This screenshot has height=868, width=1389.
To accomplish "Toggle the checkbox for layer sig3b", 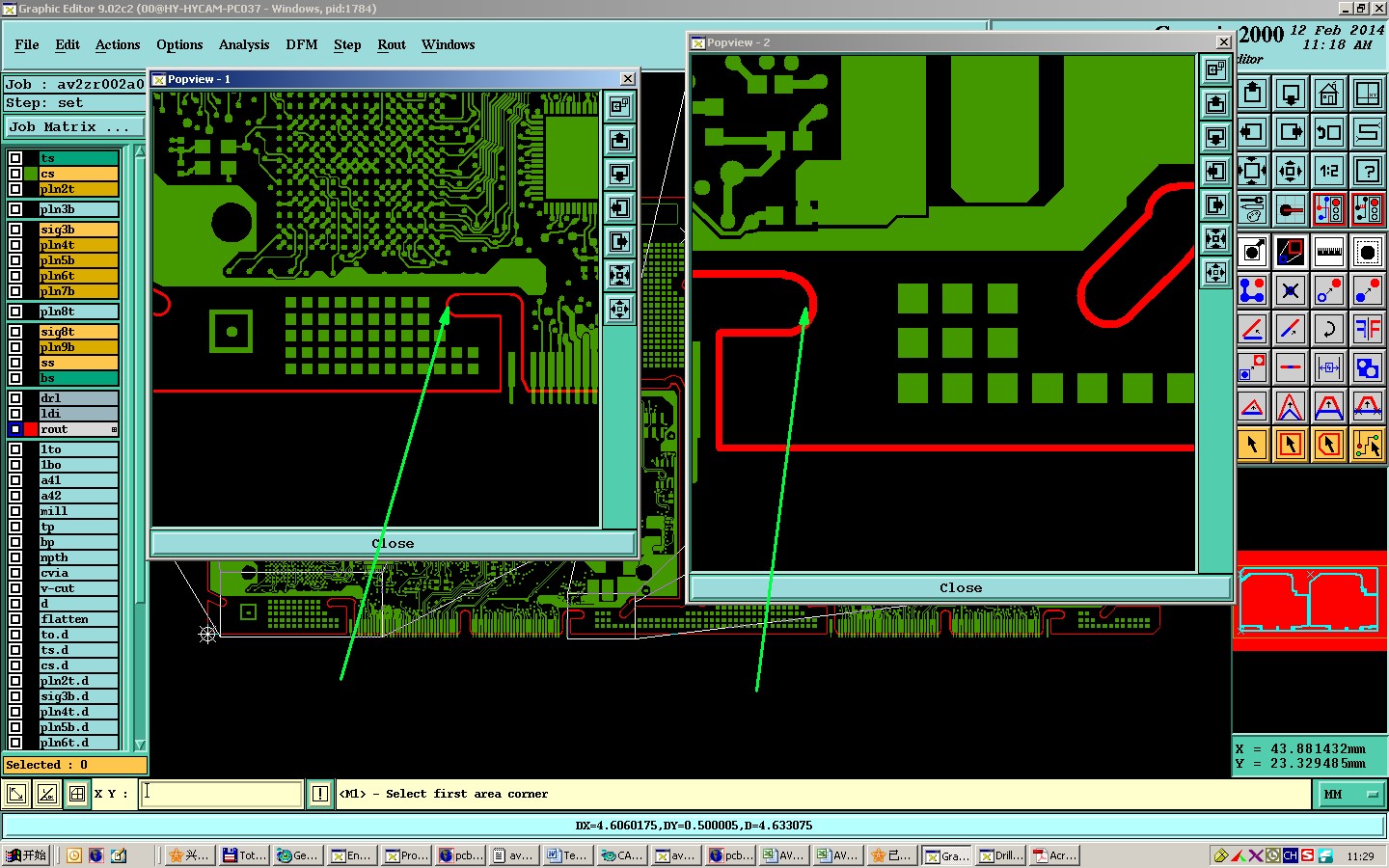I will [x=15, y=230].
